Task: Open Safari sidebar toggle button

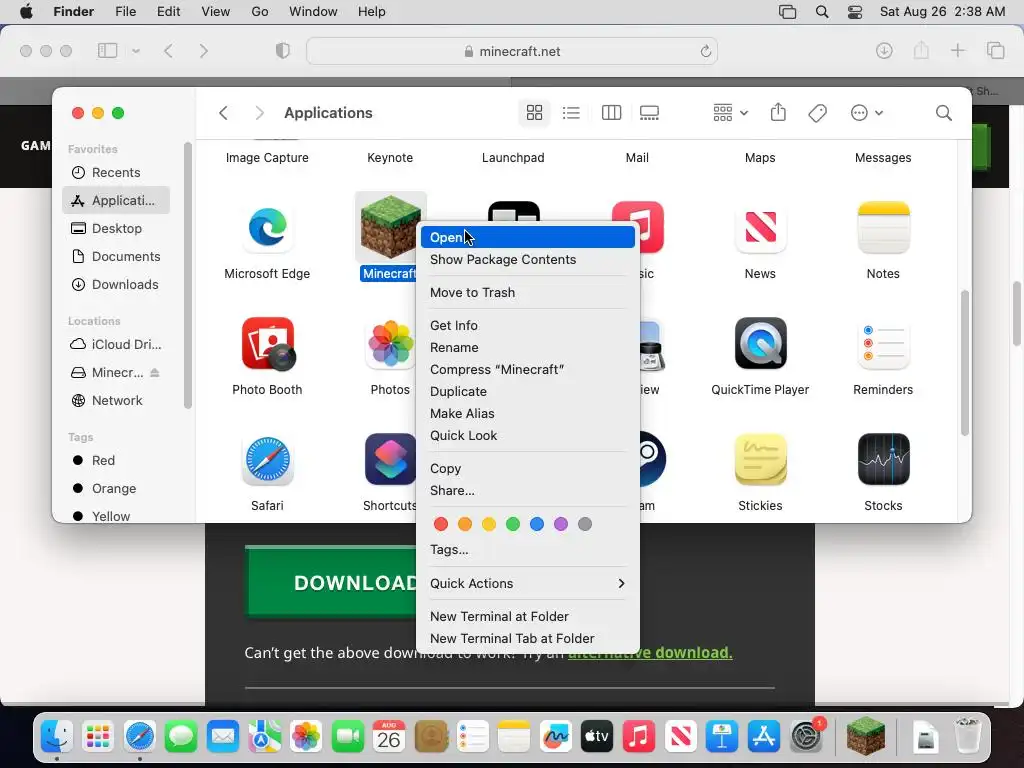Action: [107, 50]
